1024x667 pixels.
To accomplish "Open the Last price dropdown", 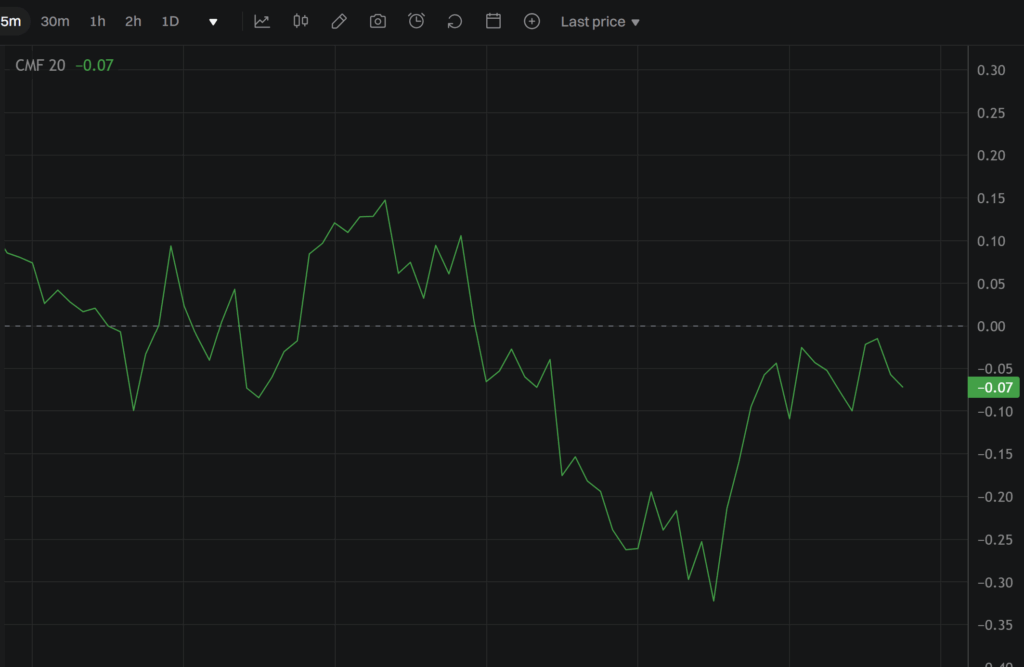I will pyautogui.click(x=600, y=21).
